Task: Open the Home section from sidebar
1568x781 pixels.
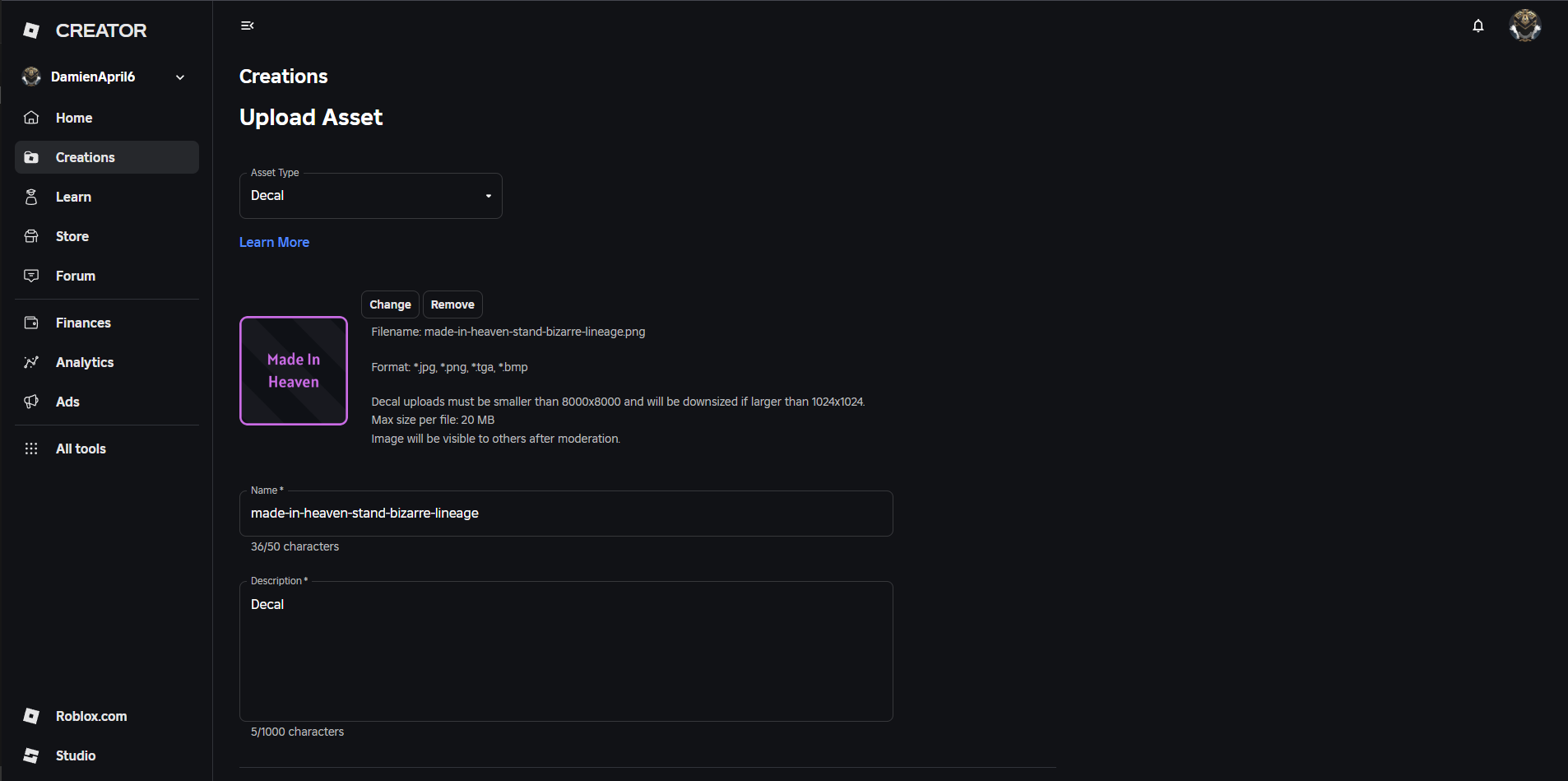Action: [73, 118]
